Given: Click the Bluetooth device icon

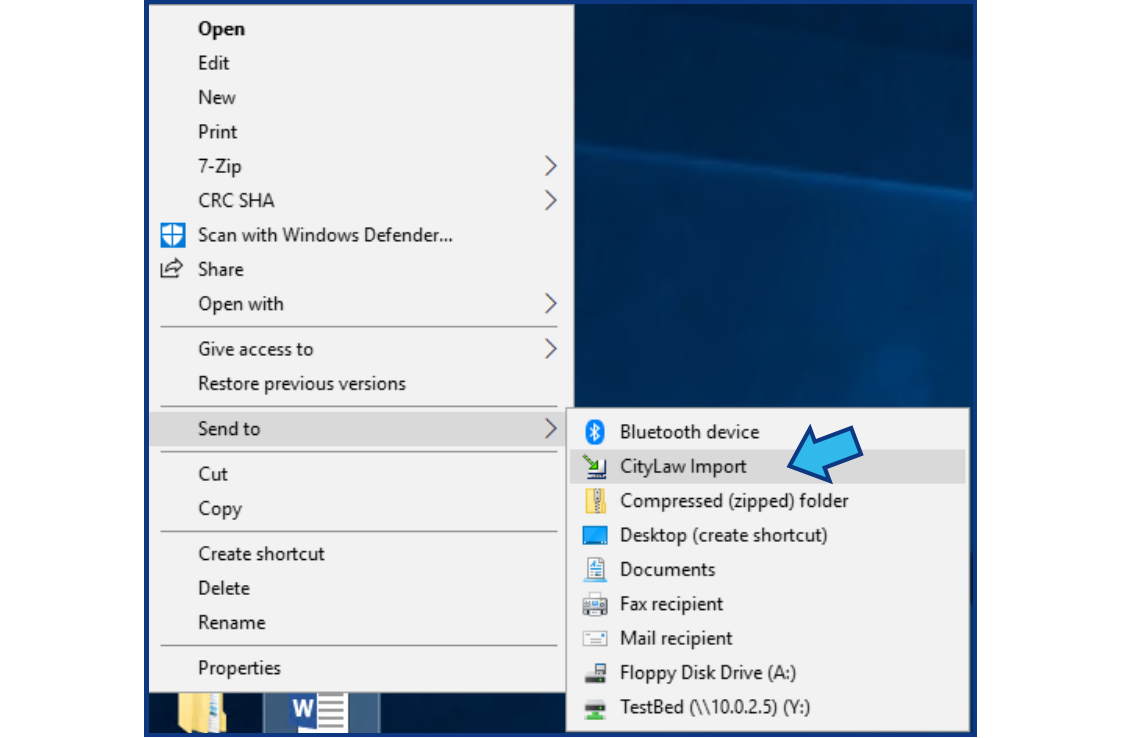Looking at the screenshot, I should tap(594, 432).
